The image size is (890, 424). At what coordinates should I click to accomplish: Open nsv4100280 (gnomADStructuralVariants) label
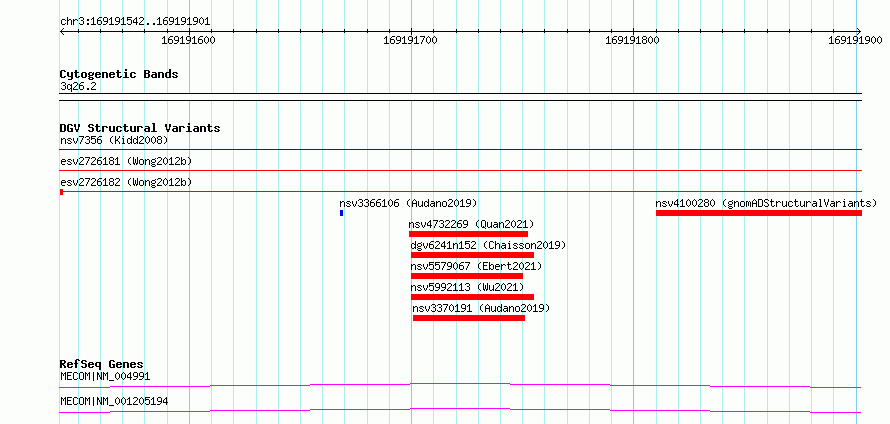tap(766, 203)
